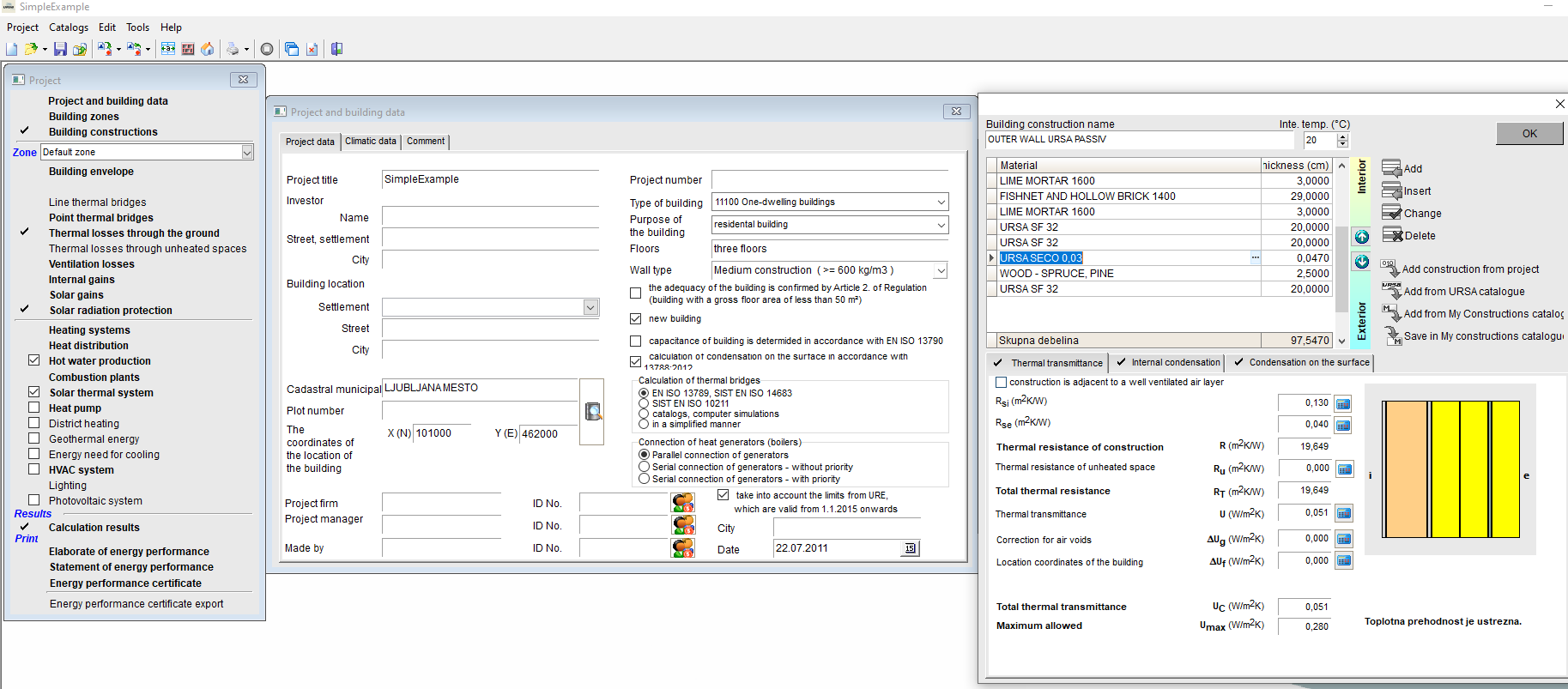Open the Tools menu
Screen dimensions: 1568x689
(138, 27)
